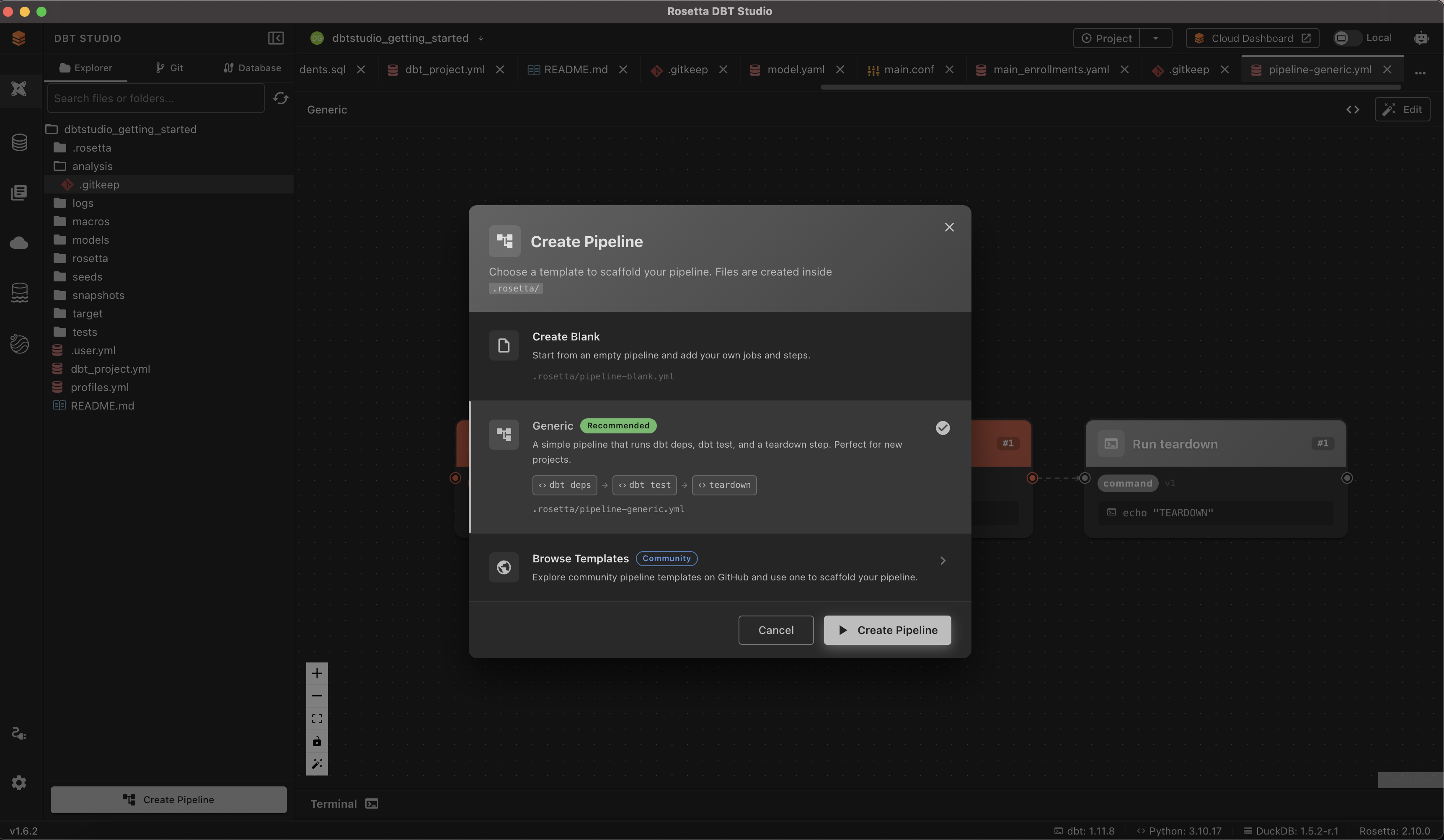
Task: Open the settings gear icon
Action: (x=19, y=782)
